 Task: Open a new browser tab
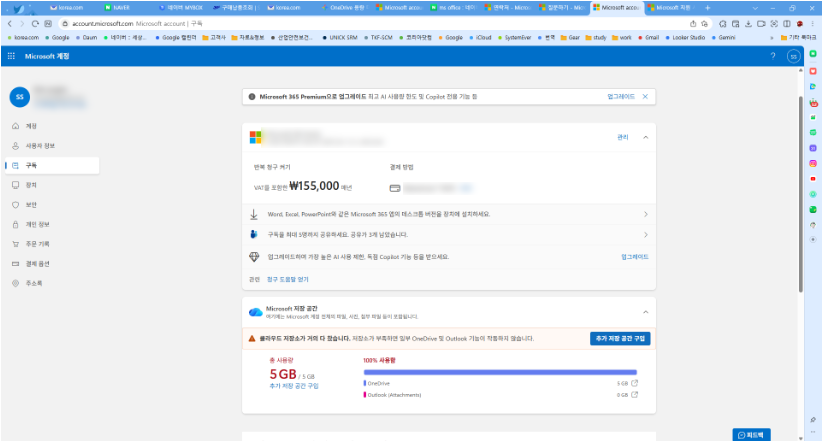click(x=708, y=8)
